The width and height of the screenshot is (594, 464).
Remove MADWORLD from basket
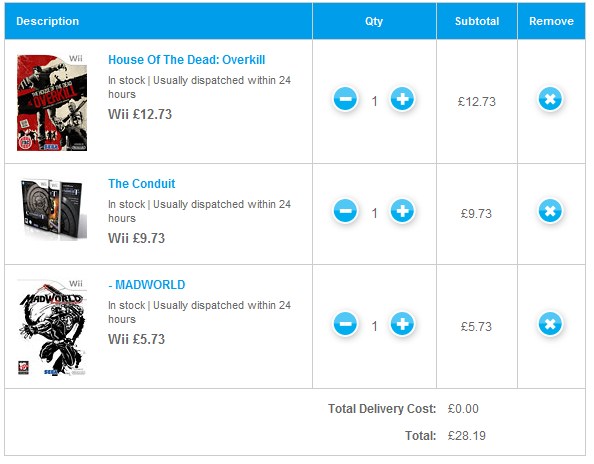click(x=550, y=324)
